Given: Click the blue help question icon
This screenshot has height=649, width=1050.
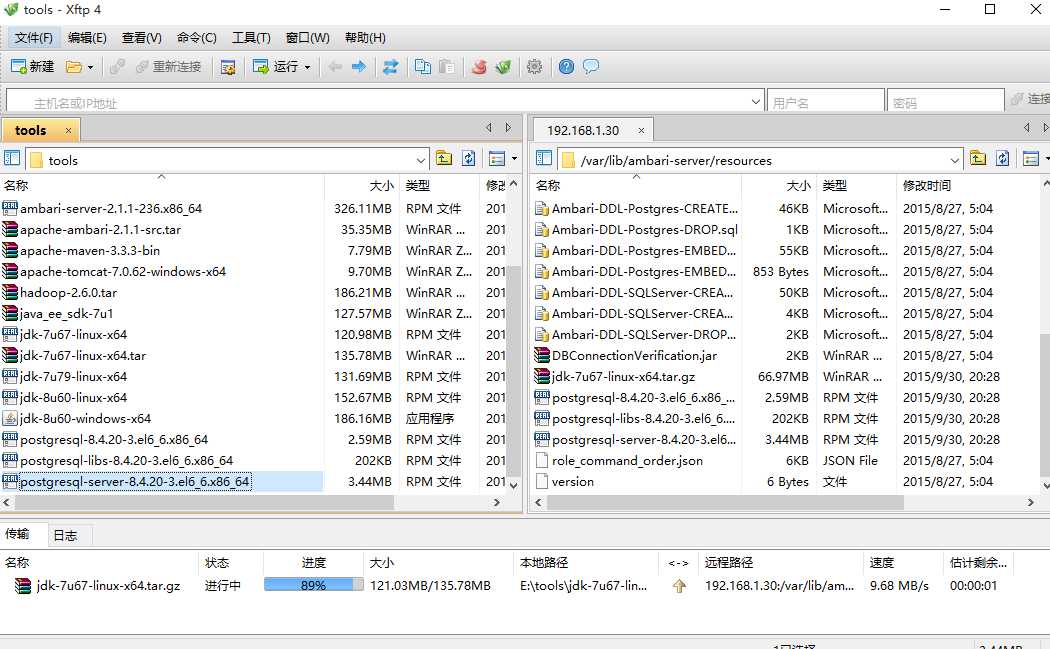Looking at the screenshot, I should click(x=567, y=66).
